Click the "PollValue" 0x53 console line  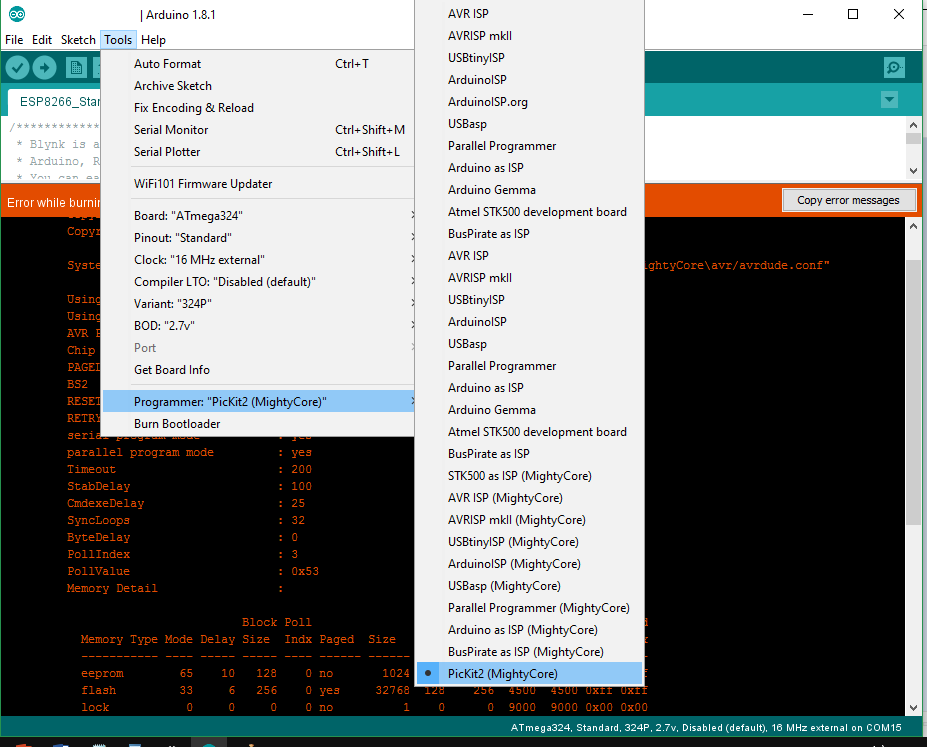pyautogui.click(x=193, y=571)
